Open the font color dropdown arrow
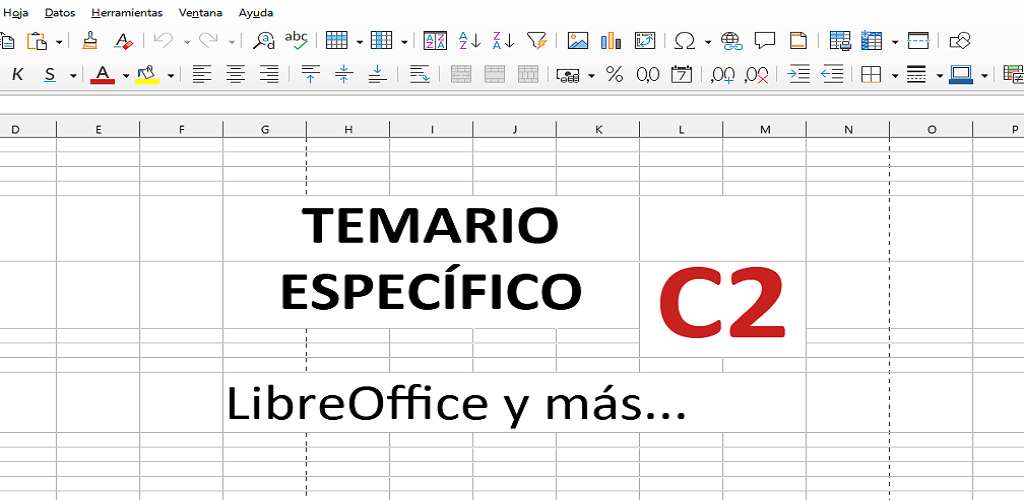This screenshot has width=1024, height=500. point(126,76)
